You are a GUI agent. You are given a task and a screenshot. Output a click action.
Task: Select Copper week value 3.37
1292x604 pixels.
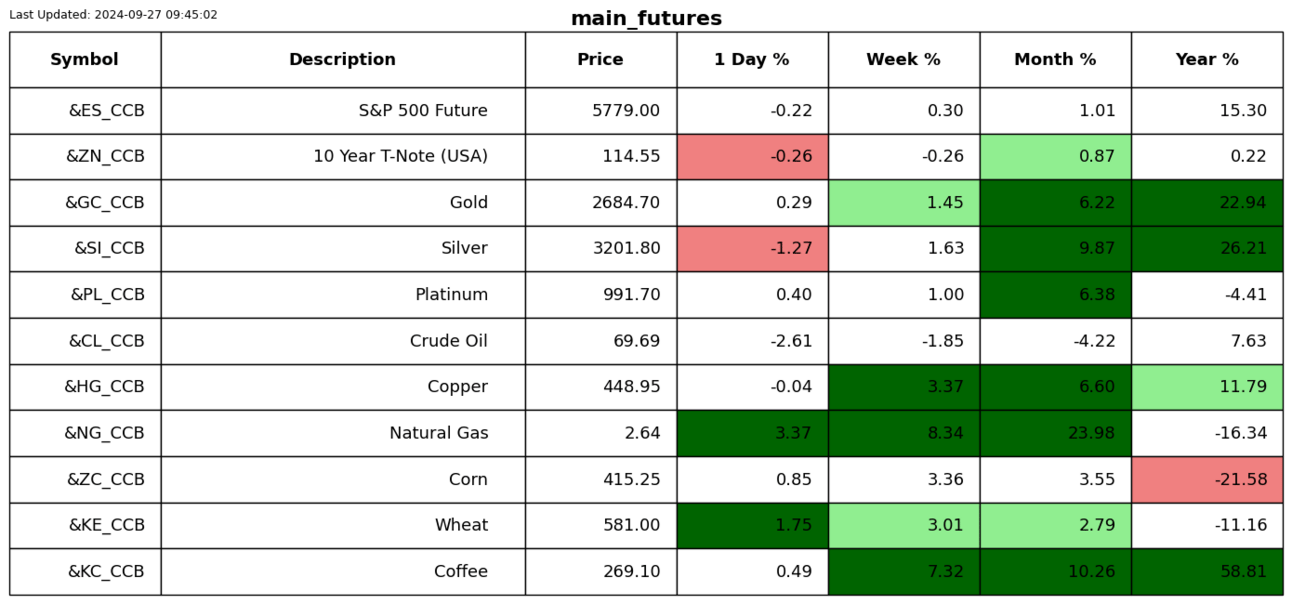pyautogui.click(x=904, y=387)
